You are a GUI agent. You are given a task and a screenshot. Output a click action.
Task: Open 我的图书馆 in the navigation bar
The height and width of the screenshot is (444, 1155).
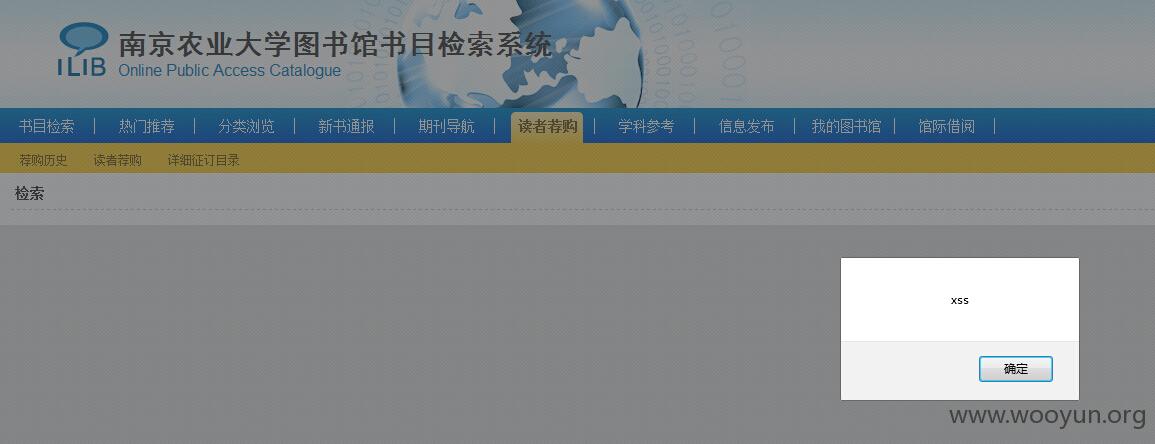pyautogui.click(x=846, y=127)
